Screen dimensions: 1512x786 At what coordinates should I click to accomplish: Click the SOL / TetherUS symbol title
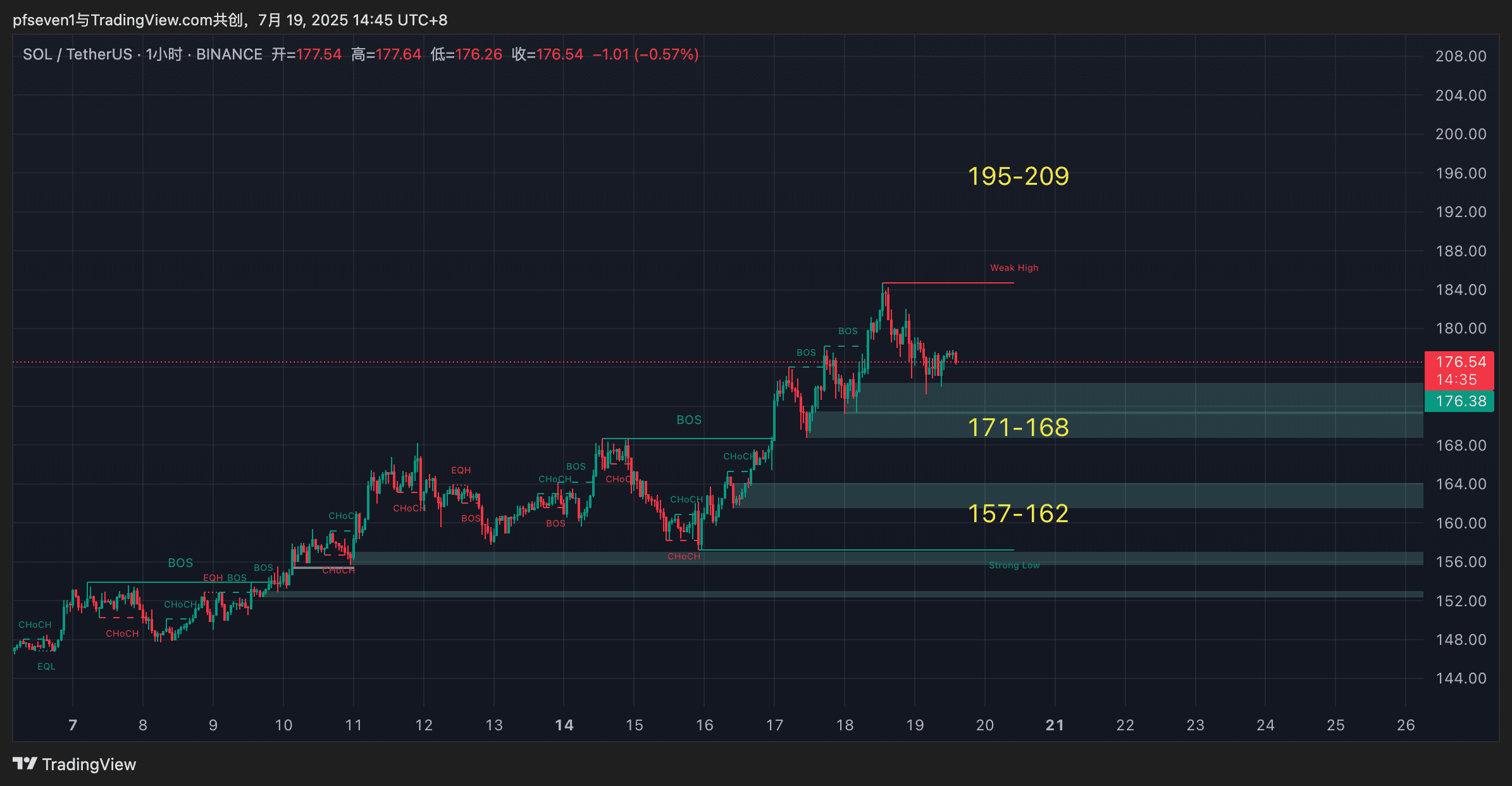click(77, 54)
